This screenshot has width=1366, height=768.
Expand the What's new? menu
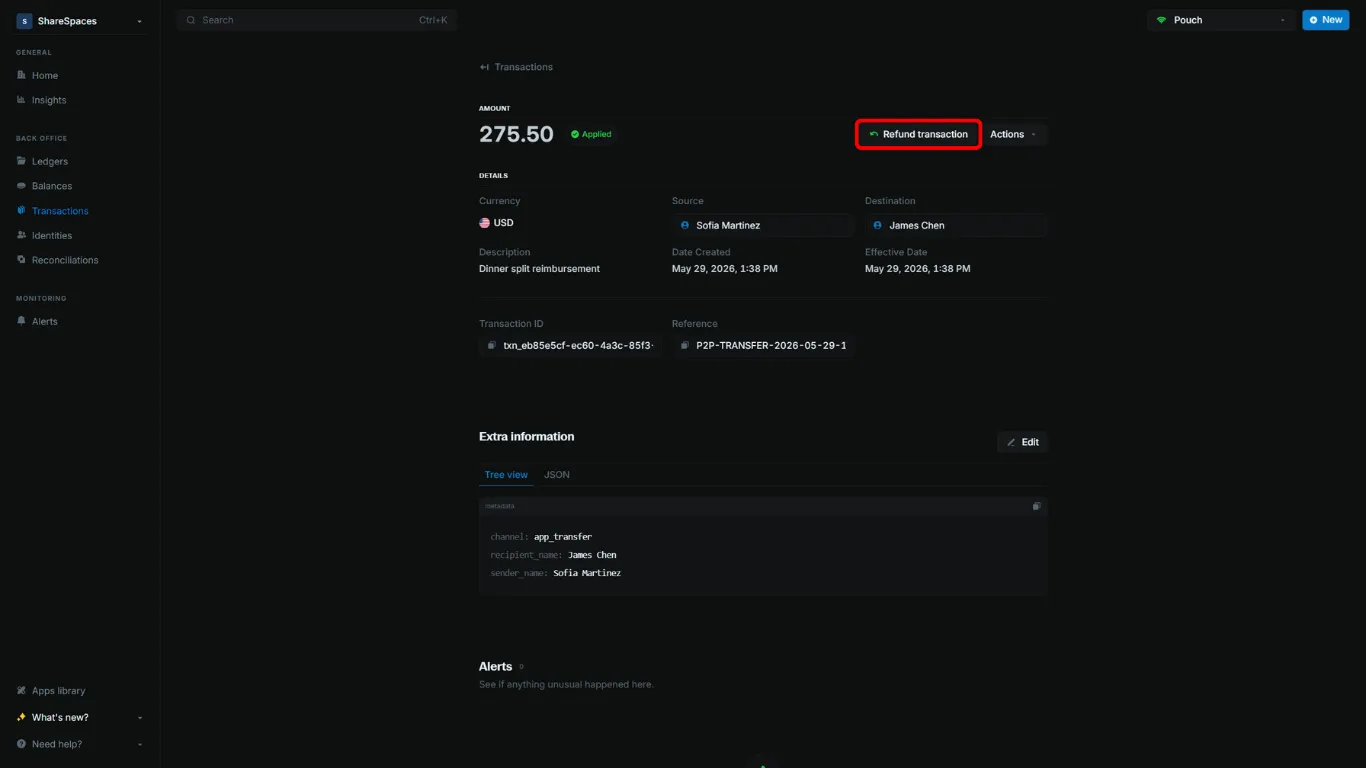pos(80,717)
